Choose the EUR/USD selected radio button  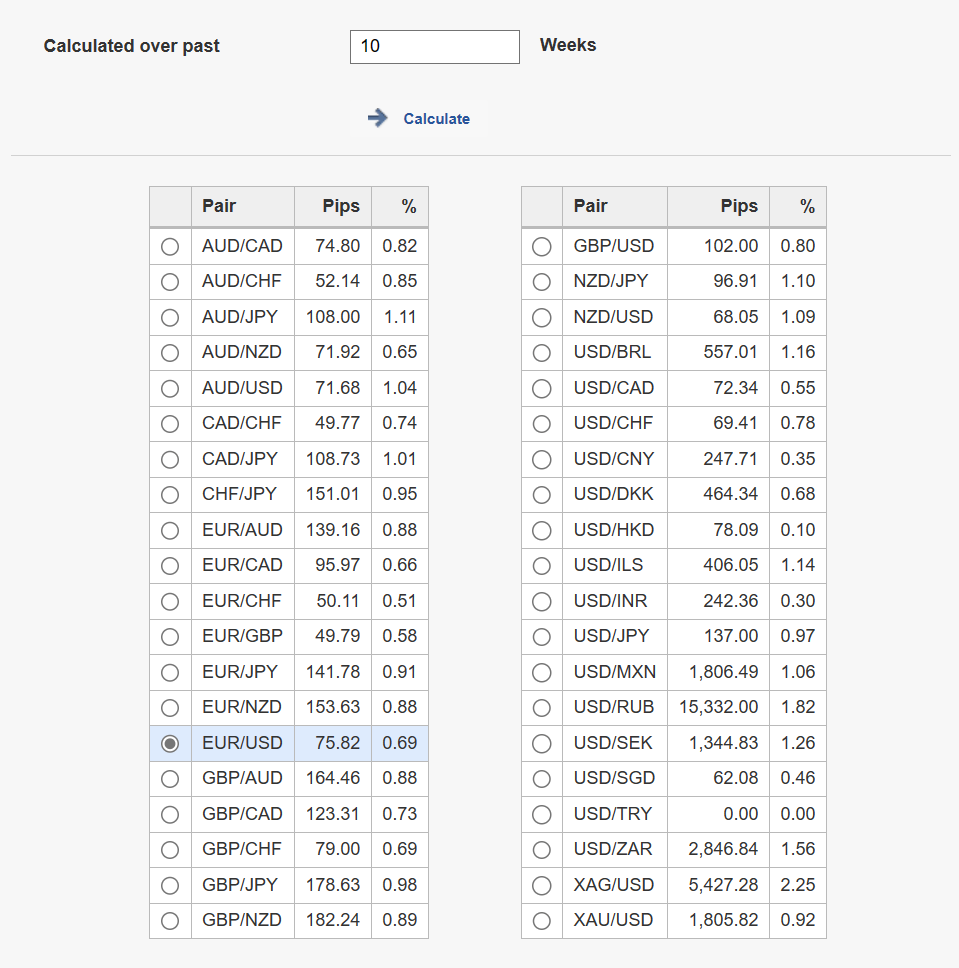[x=170, y=743]
